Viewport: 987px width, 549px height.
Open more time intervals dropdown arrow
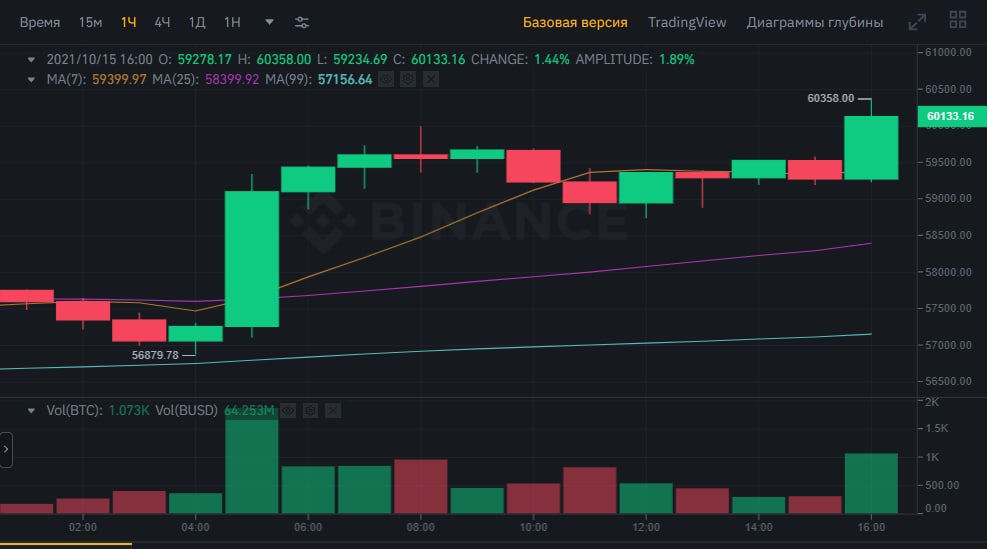pyautogui.click(x=269, y=22)
